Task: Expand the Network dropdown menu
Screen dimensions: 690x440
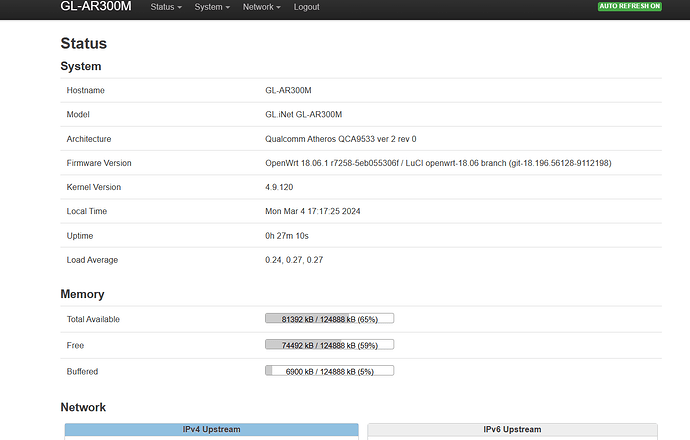Action: pos(261,7)
